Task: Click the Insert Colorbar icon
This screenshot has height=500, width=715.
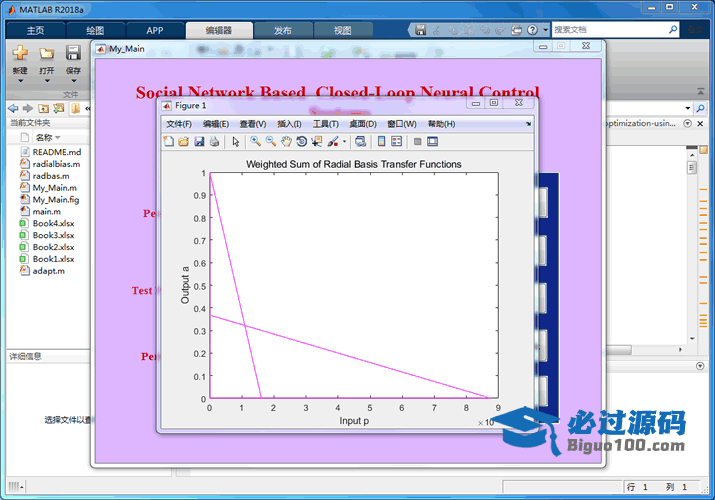Action: pyautogui.click(x=381, y=142)
